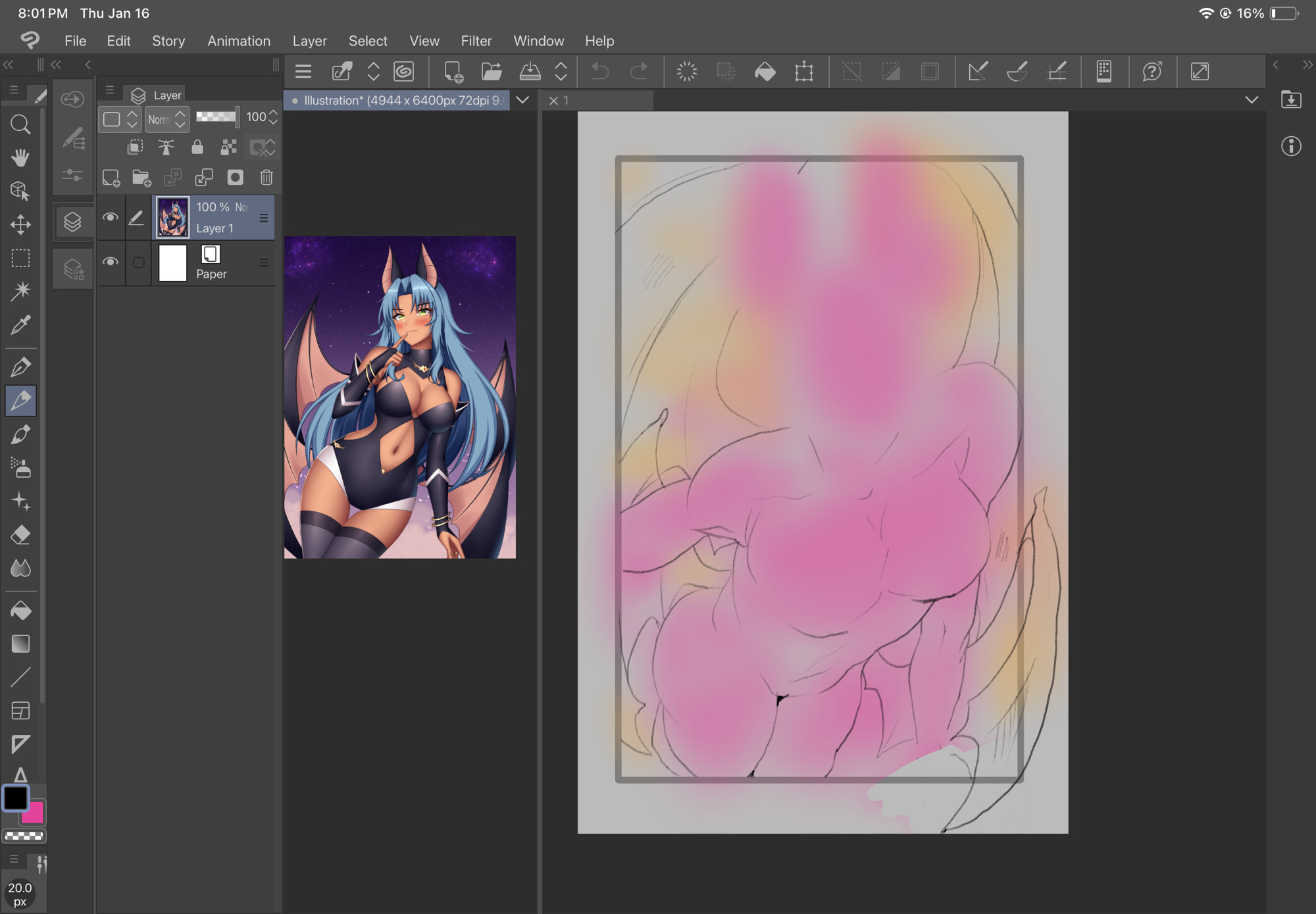Open Layer 1 row options menu

click(x=264, y=218)
